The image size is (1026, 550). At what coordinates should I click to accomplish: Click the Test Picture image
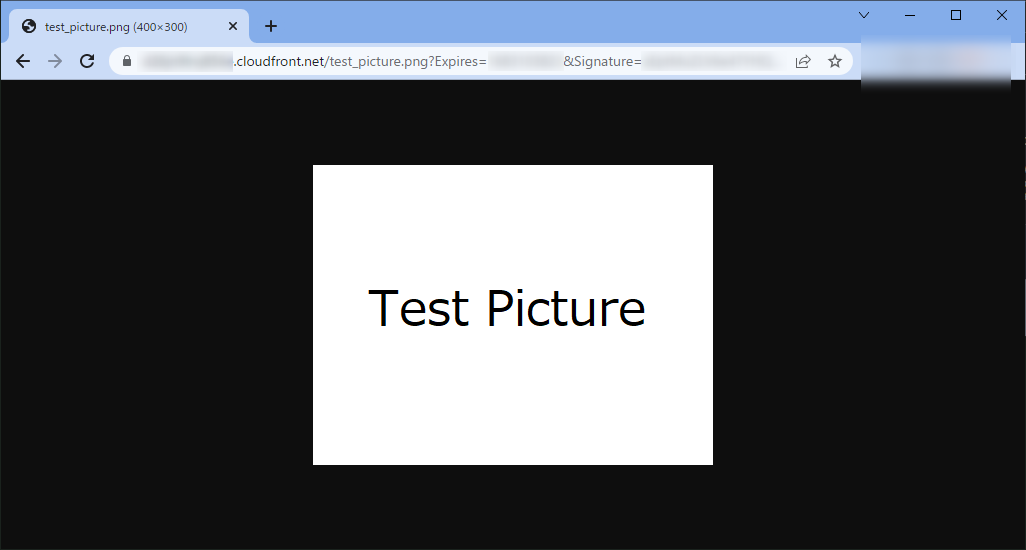(x=512, y=314)
